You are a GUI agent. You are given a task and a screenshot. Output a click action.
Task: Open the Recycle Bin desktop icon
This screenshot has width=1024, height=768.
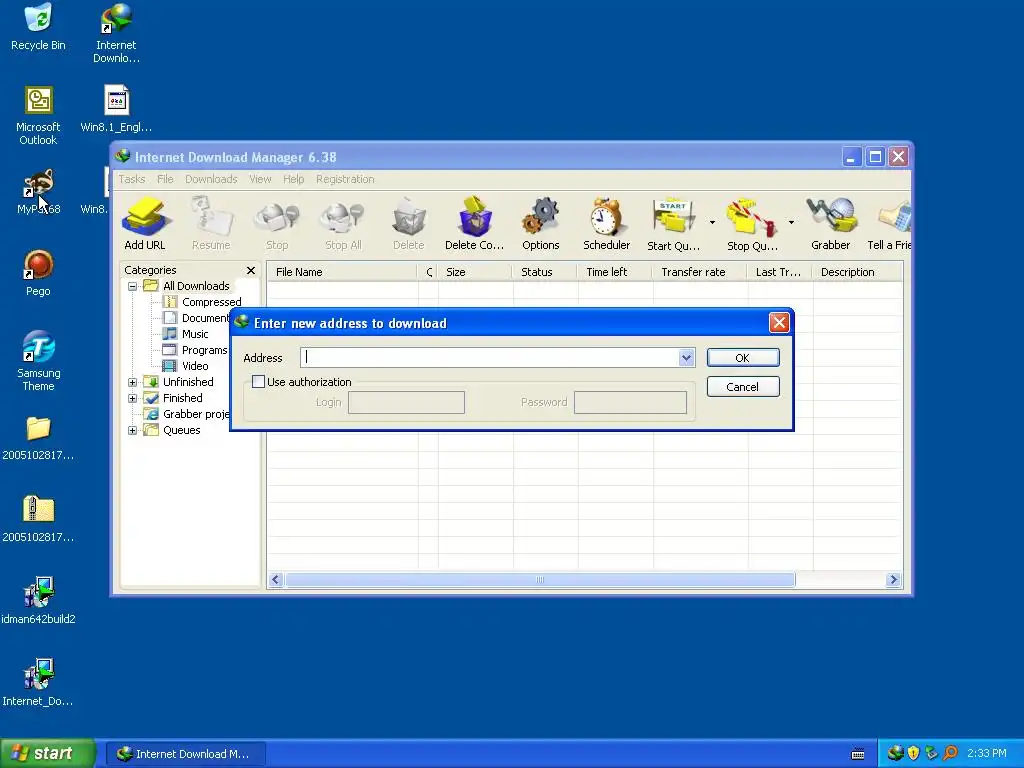coord(38,26)
